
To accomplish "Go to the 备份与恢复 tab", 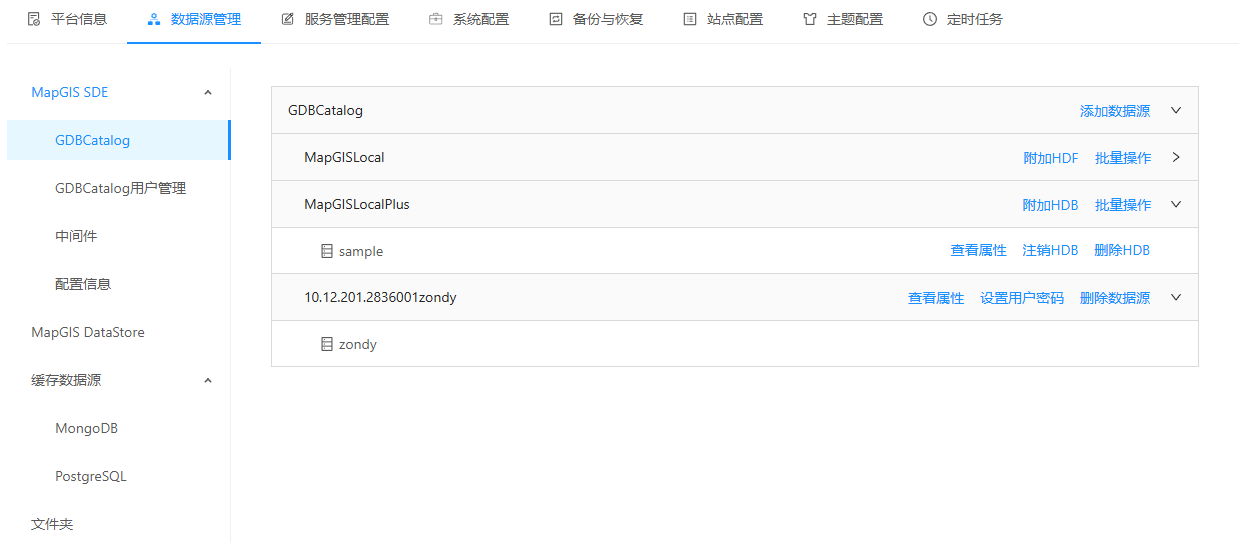I will click(x=596, y=19).
